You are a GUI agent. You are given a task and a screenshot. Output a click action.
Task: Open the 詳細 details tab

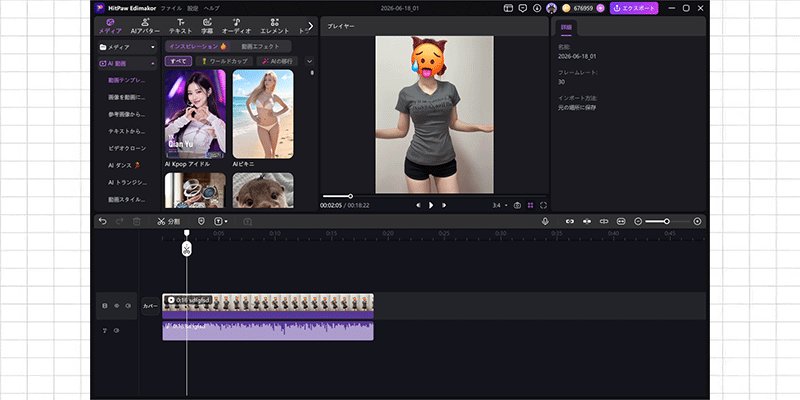pos(566,27)
